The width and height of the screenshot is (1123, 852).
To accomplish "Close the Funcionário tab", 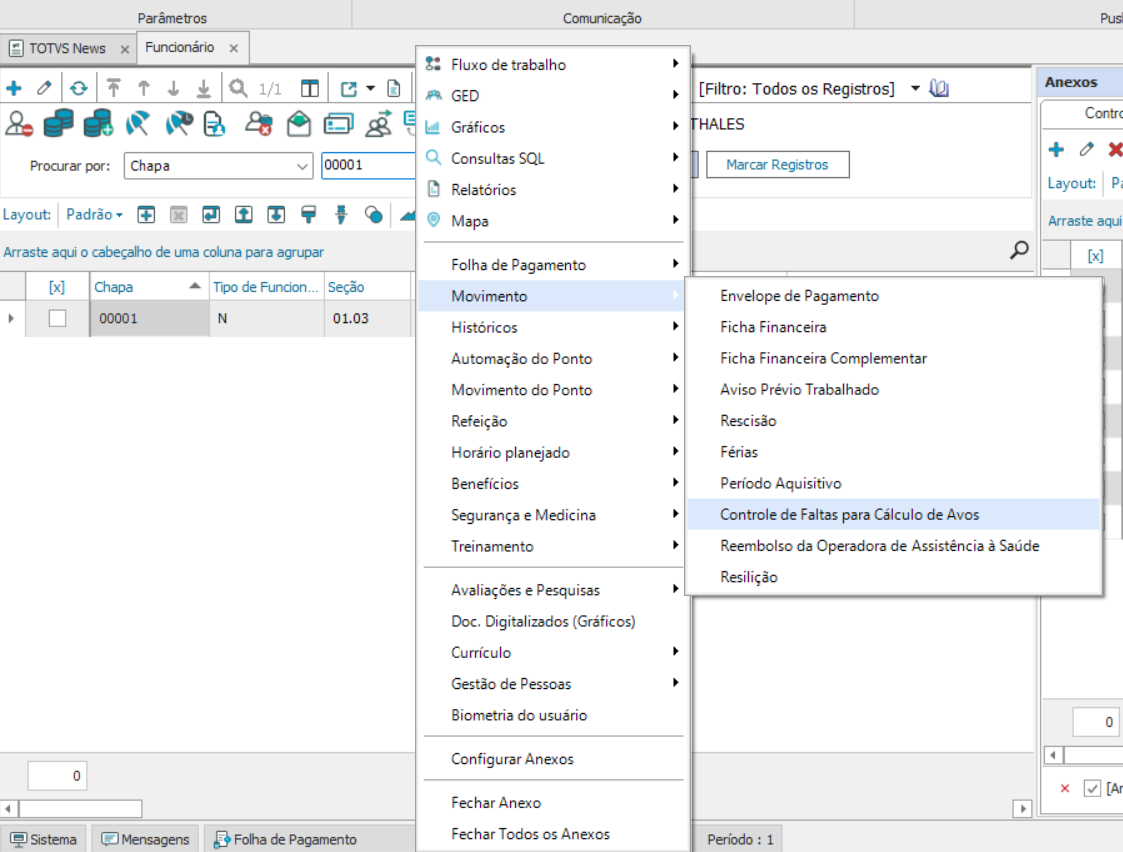I will pyautogui.click(x=233, y=48).
